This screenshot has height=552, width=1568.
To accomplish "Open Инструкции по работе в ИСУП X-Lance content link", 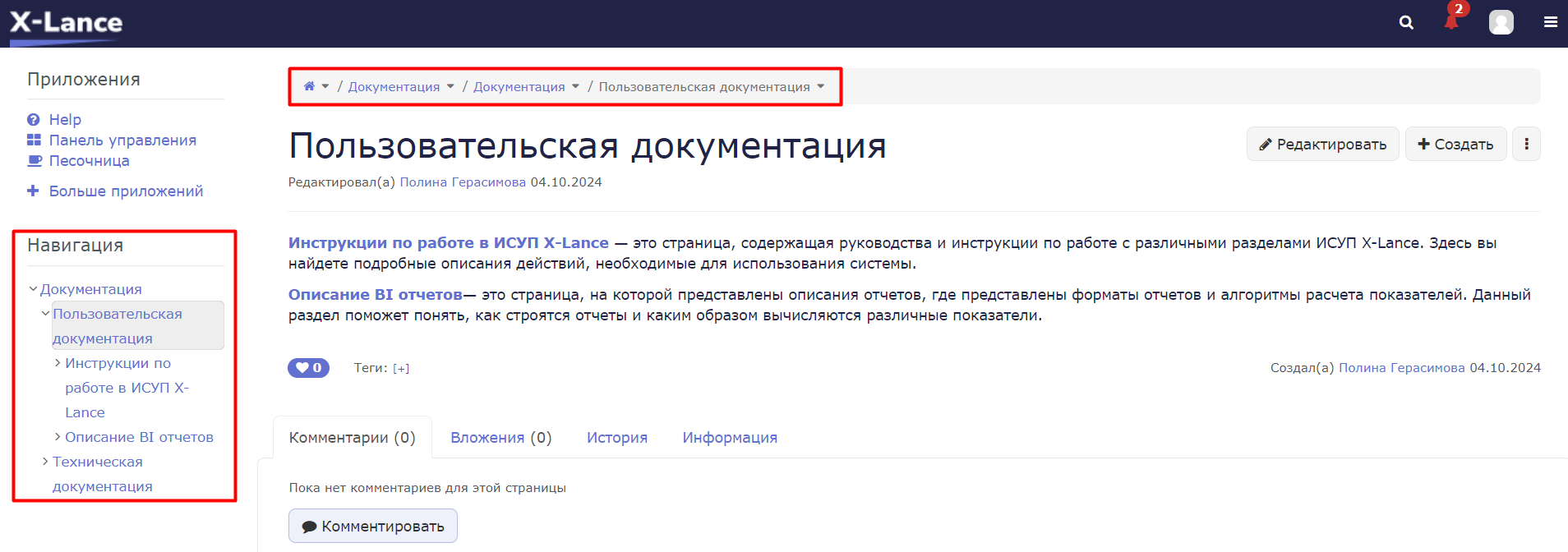I will [449, 243].
